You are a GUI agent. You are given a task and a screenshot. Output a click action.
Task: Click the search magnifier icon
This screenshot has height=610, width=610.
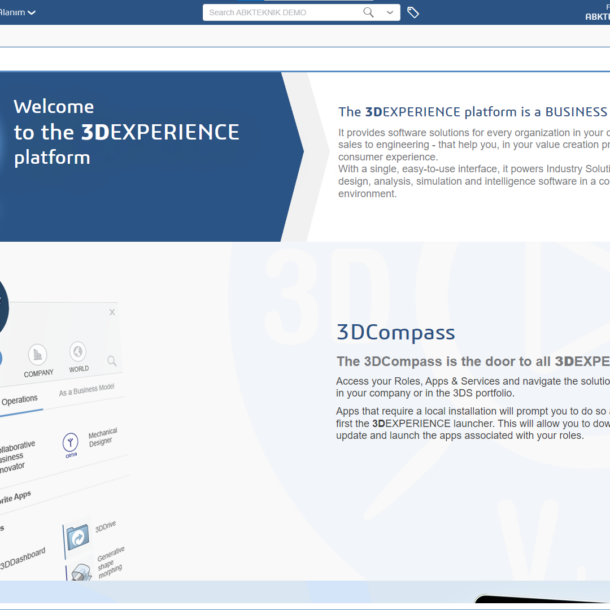[368, 12]
